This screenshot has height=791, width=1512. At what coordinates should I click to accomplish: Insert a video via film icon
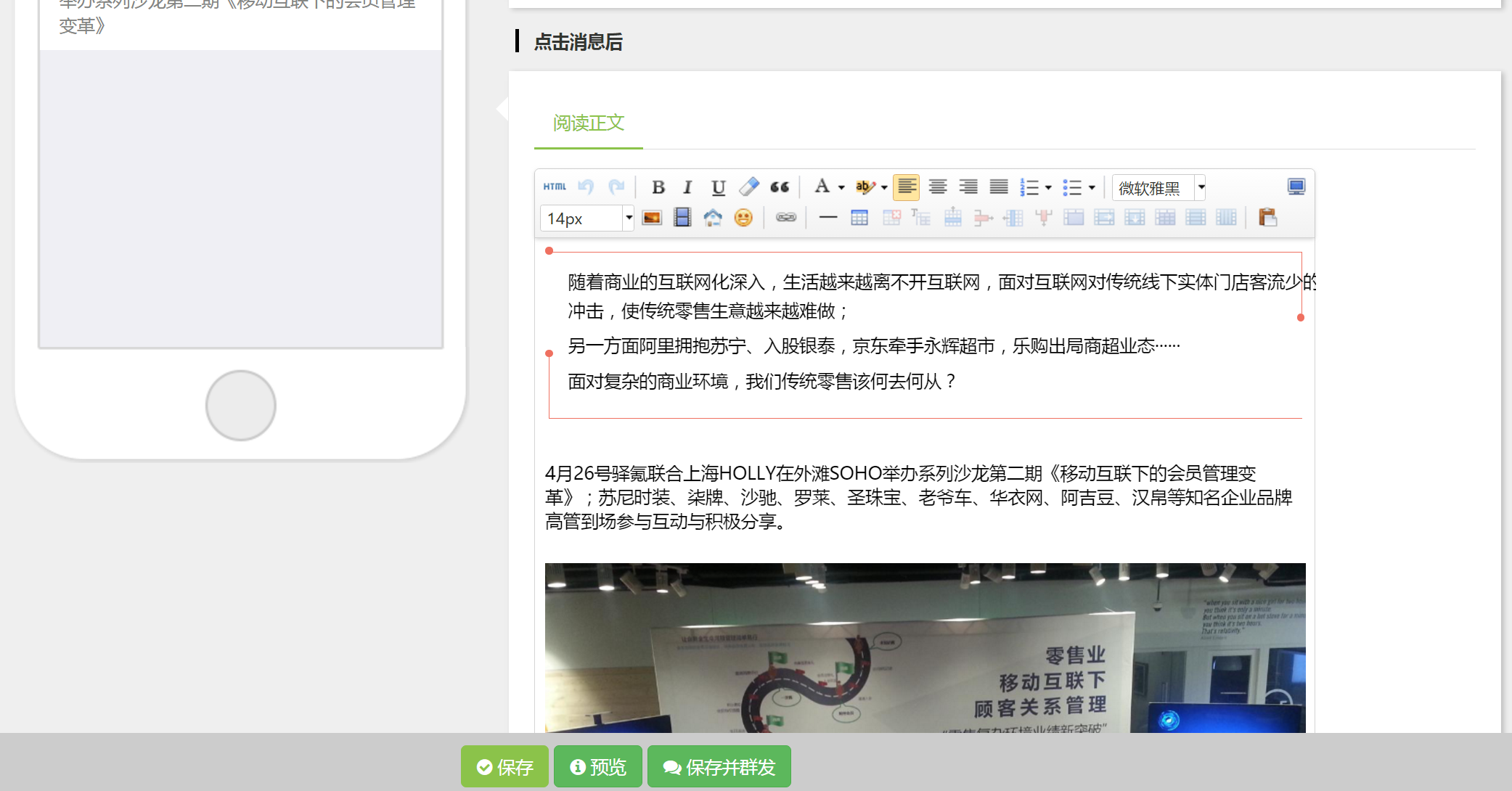(682, 218)
